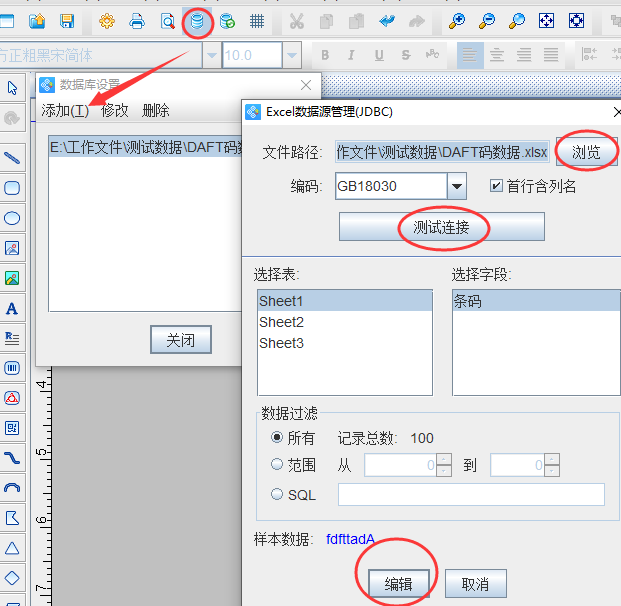621x606 pixels.
Task: Click the print icon in toolbar
Action: (x=137, y=21)
